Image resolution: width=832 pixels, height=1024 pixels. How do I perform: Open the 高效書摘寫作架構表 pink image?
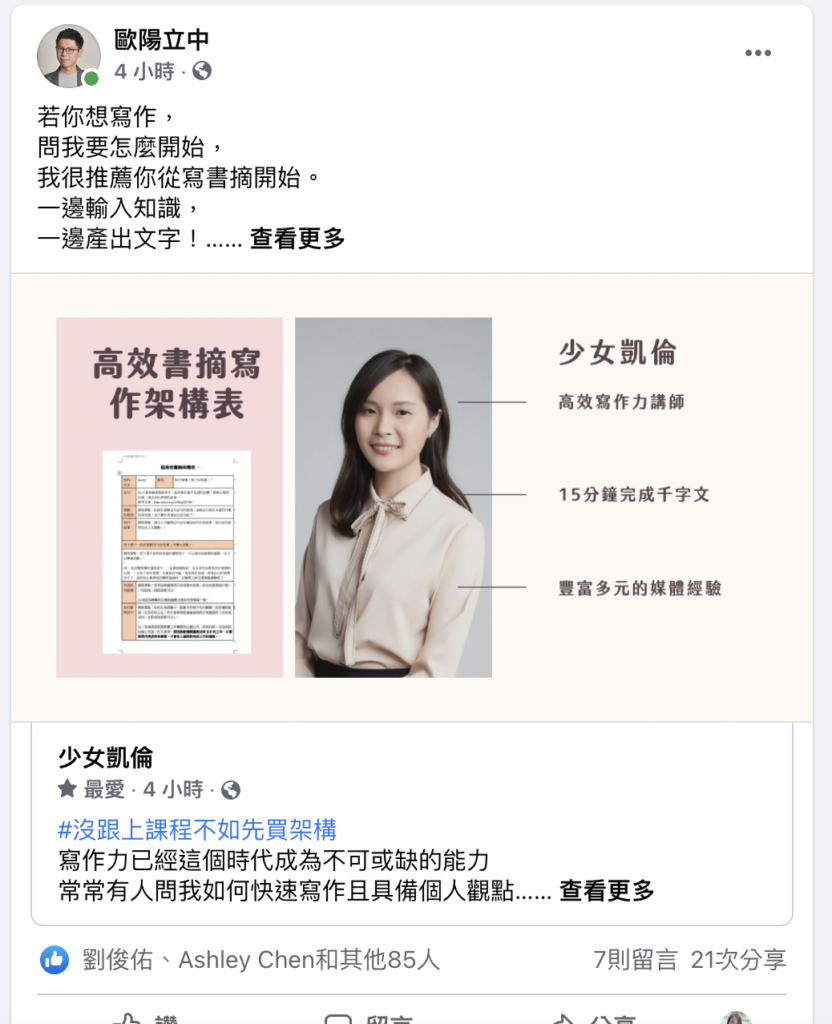click(170, 497)
